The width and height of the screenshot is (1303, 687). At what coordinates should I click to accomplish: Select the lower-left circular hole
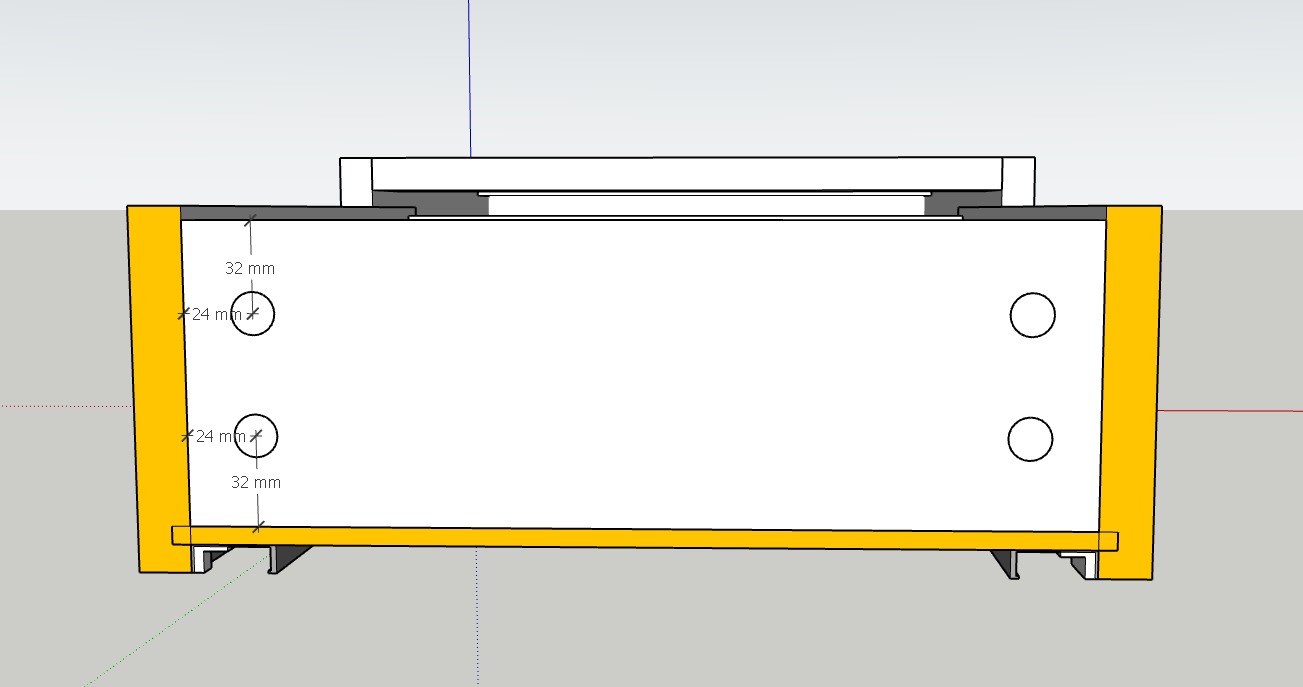coord(255,436)
